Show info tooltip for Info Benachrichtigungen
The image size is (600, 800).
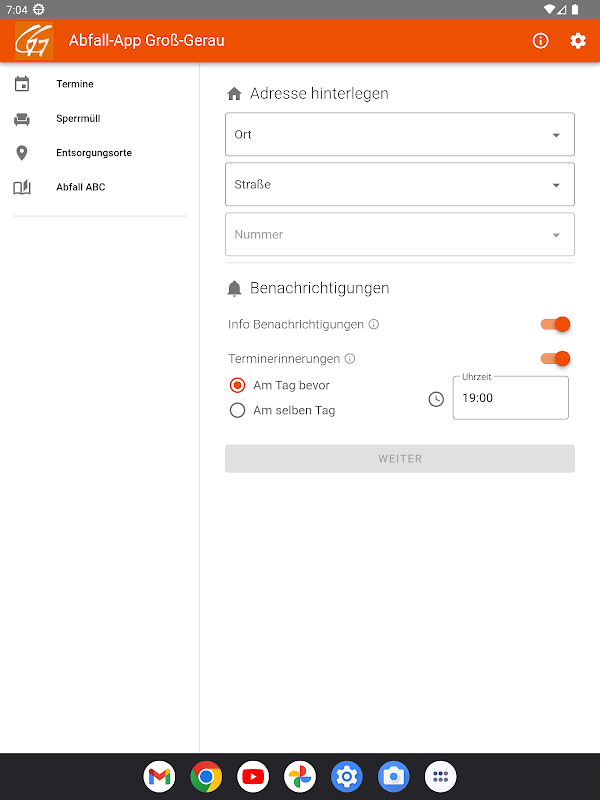click(x=374, y=324)
